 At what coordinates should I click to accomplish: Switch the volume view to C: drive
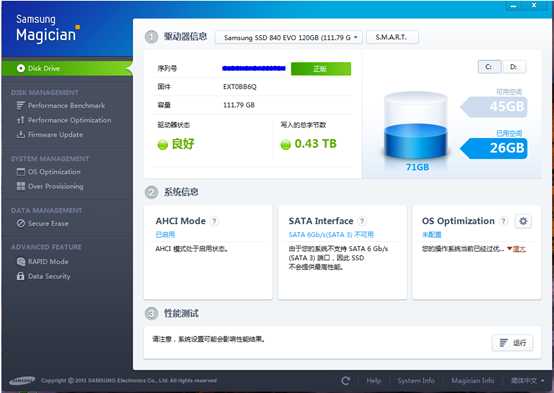click(x=489, y=67)
